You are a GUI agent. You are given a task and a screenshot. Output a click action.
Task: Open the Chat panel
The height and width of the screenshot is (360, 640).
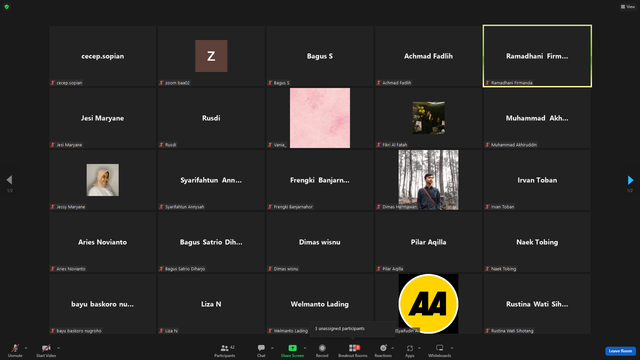click(x=261, y=350)
